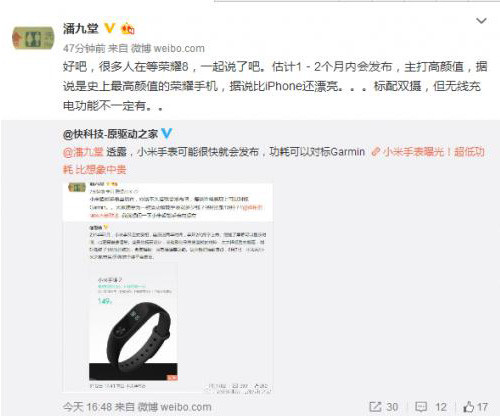Open 潘九堂's profile avatar
The width and height of the screenshot is (500, 416).
pos(33,38)
